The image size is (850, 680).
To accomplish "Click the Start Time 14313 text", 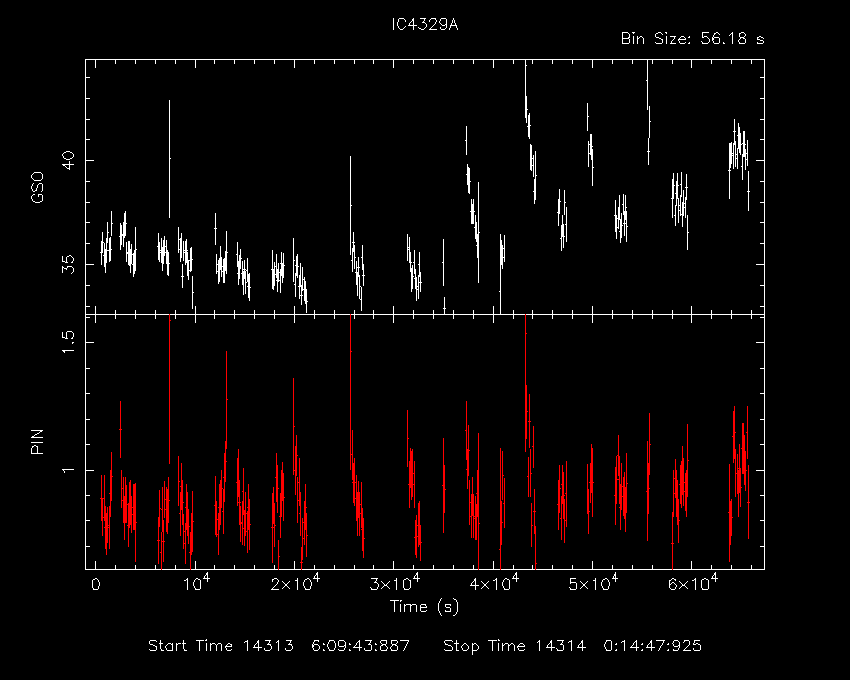I will pyautogui.click(x=221, y=646).
